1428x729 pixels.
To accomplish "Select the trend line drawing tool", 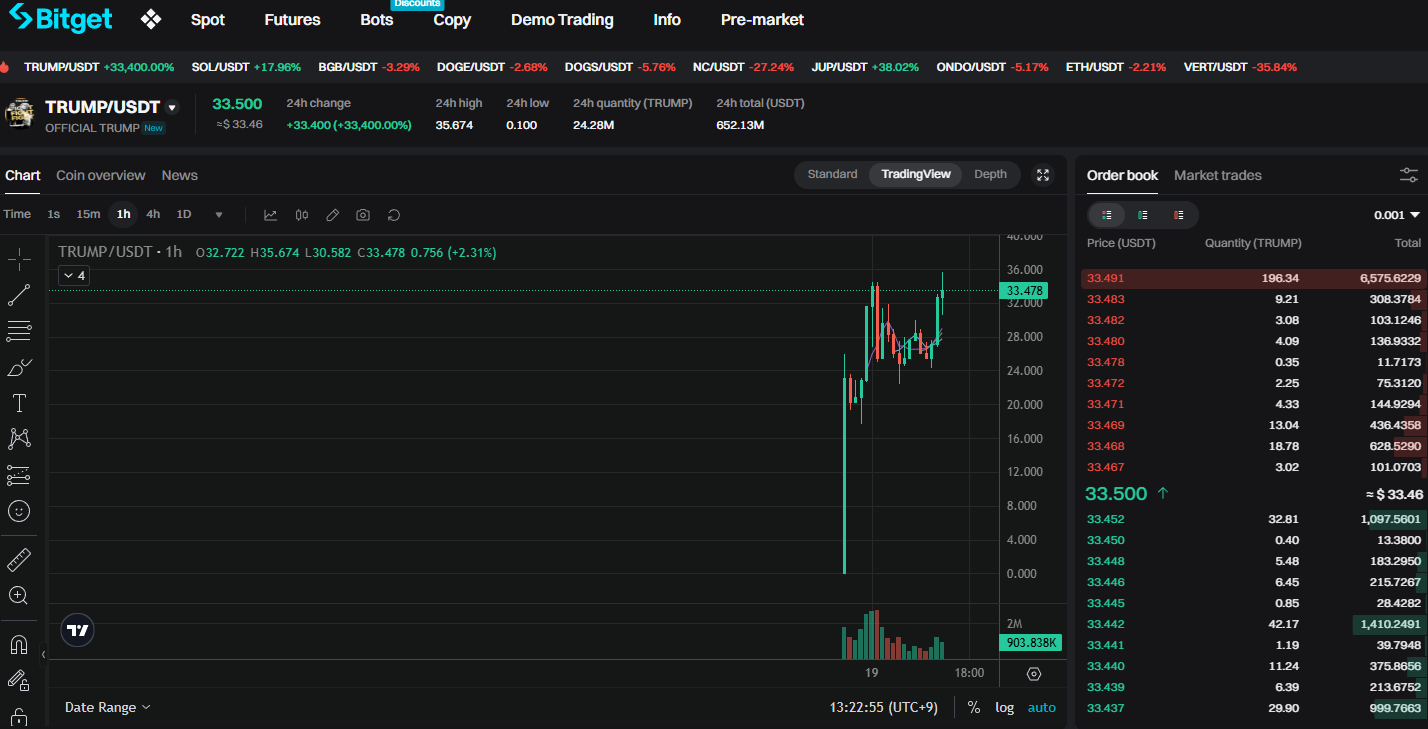I will (19, 295).
